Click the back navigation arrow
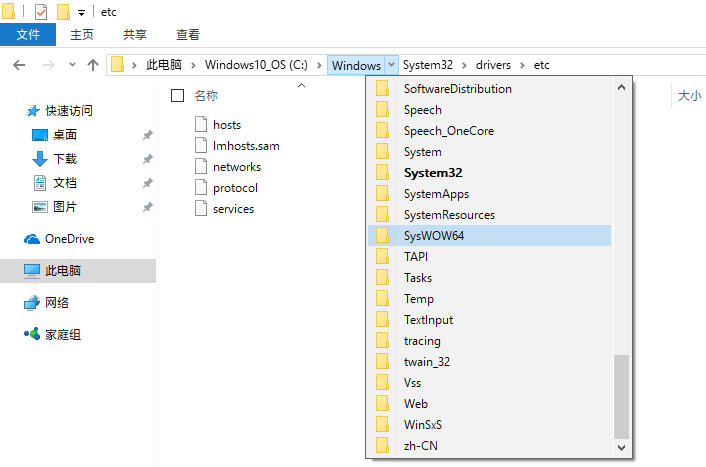The image size is (706, 467). click(19, 65)
